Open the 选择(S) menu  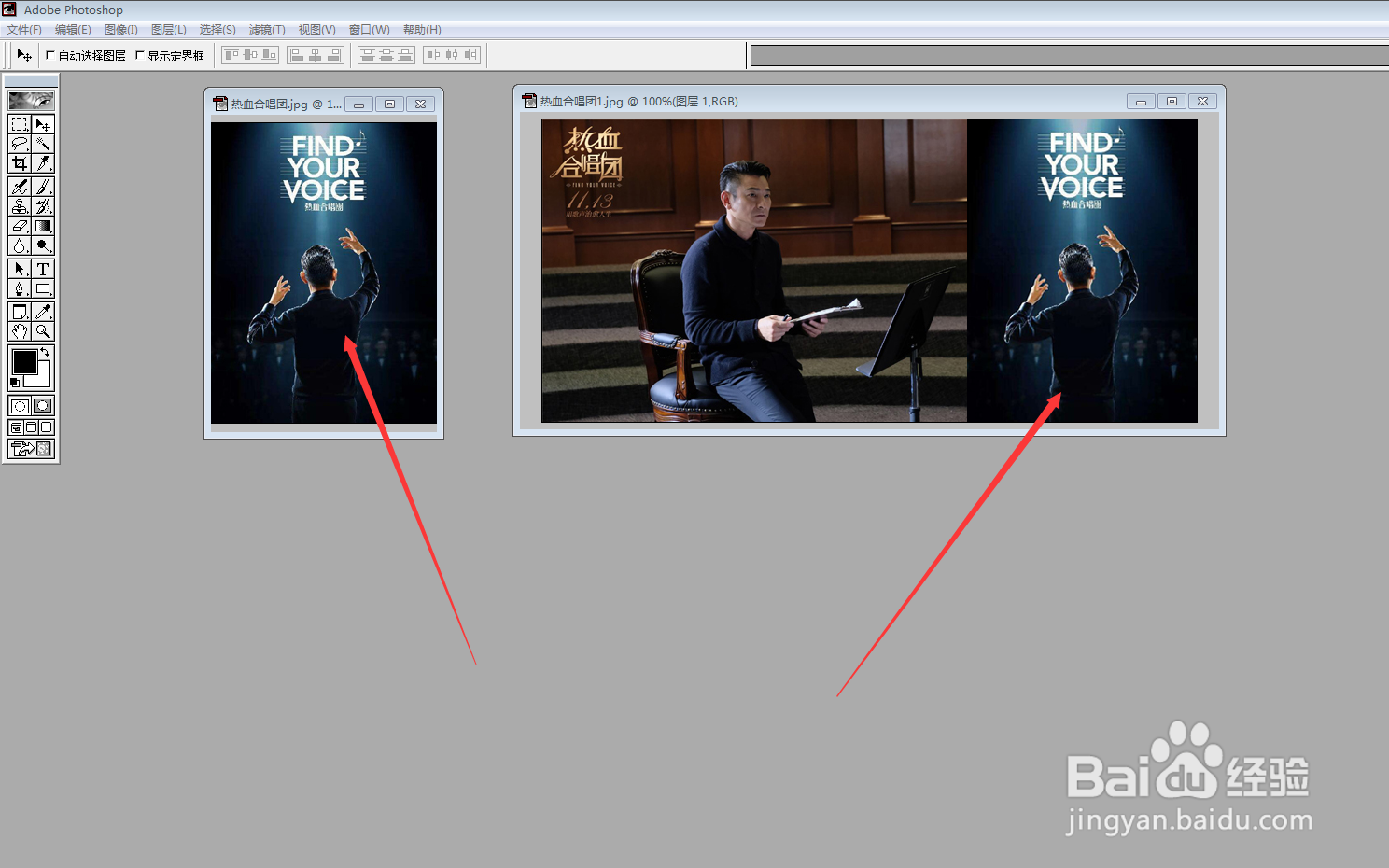[x=217, y=30]
